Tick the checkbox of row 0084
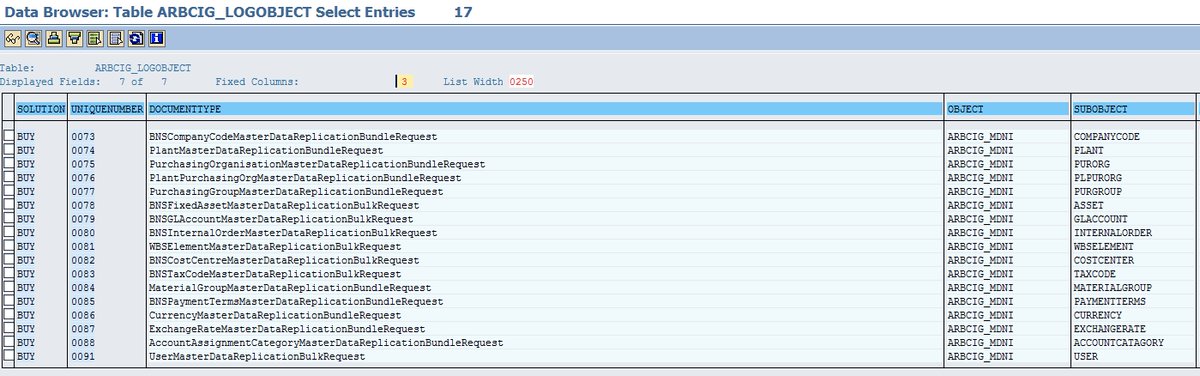Viewport: 1200px width, 376px height. tap(9, 287)
